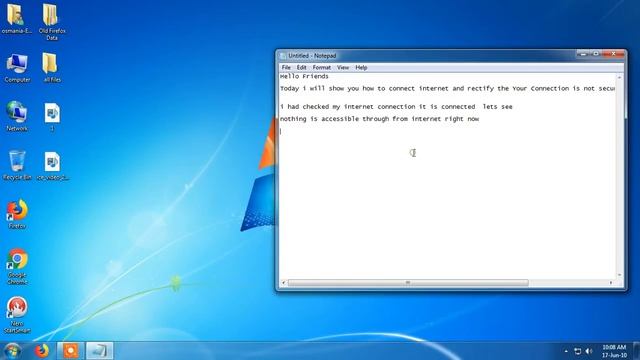Screen dimensions: 640x360
Task: Place cursor in 'Hello Friends' line
Action: [304, 76]
